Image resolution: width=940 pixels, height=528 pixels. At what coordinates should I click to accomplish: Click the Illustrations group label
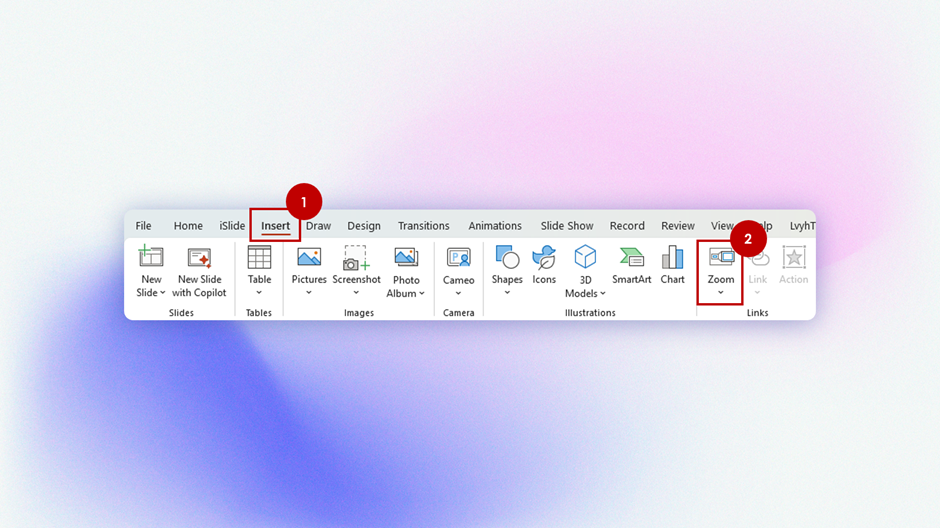tap(590, 313)
